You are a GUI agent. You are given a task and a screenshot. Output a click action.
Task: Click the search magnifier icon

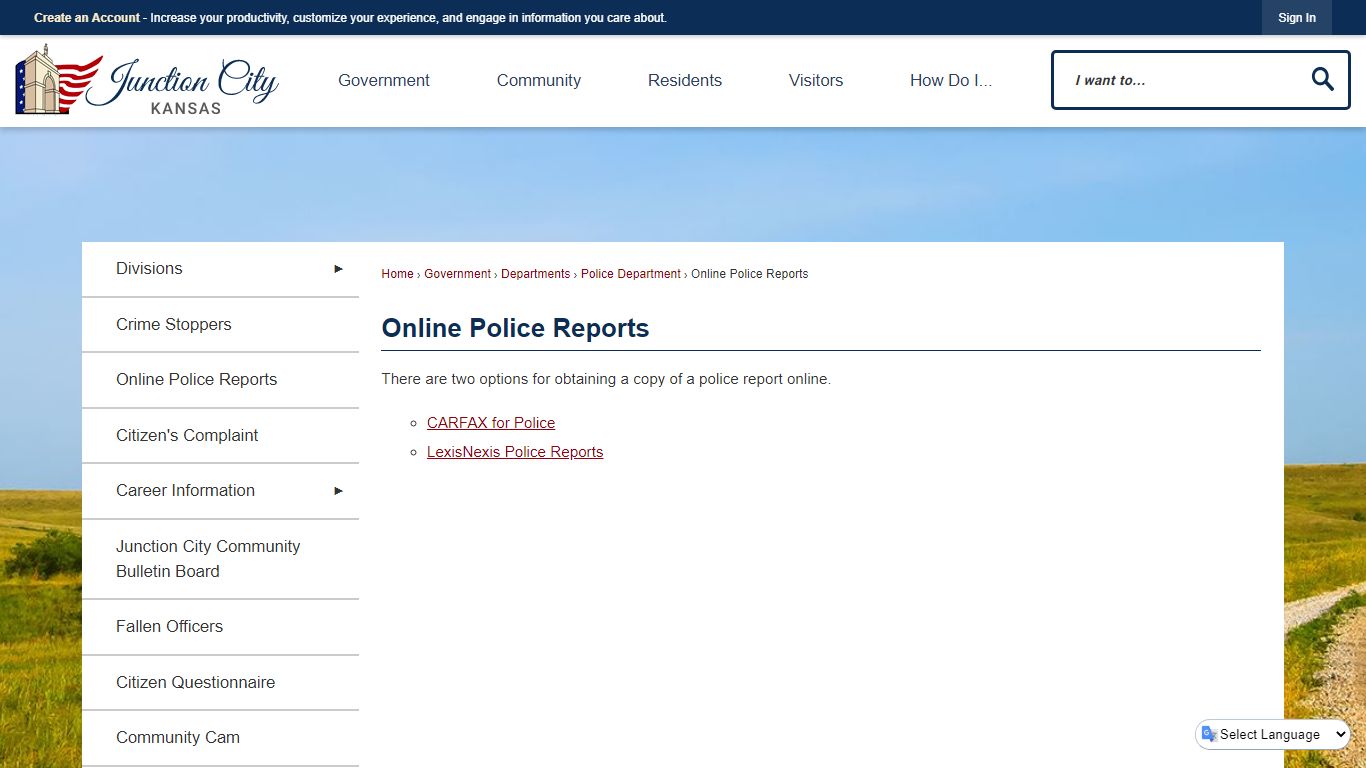1322,80
